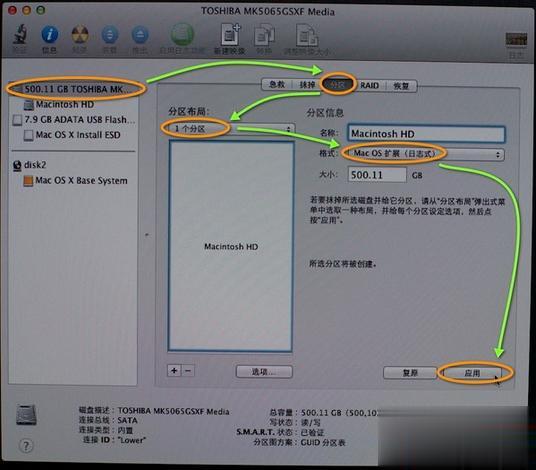Click the green Enable Journaling icon
The image size is (536, 470).
(x=182, y=34)
